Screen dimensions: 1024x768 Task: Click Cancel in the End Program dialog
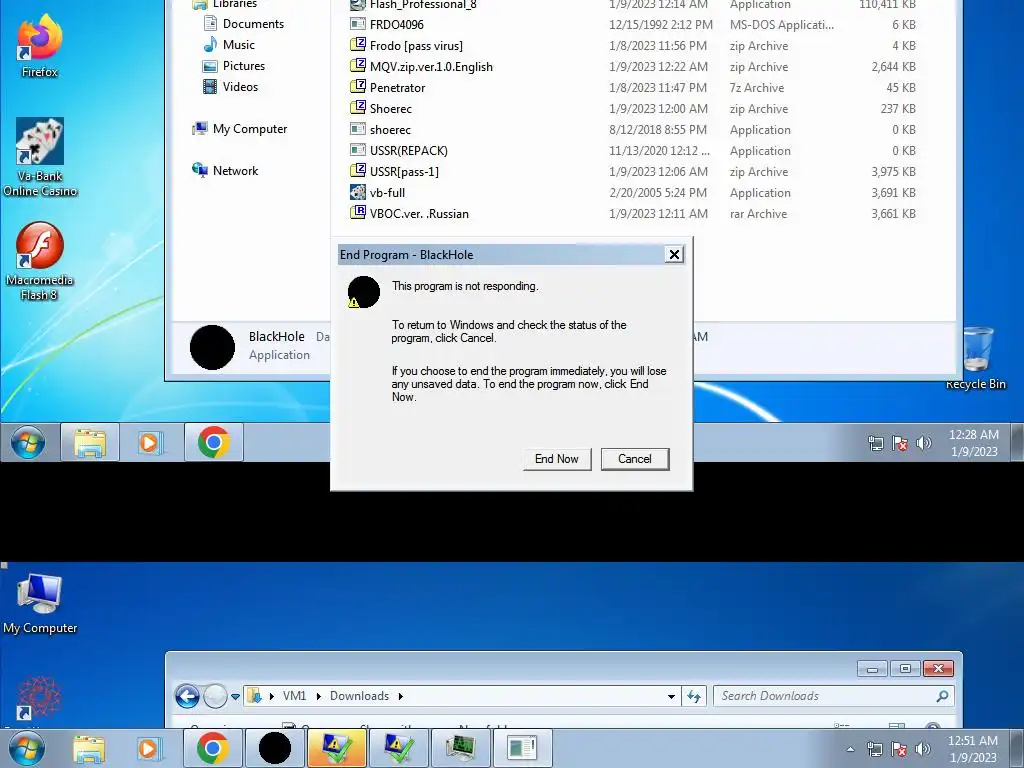[x=635, y=459]
